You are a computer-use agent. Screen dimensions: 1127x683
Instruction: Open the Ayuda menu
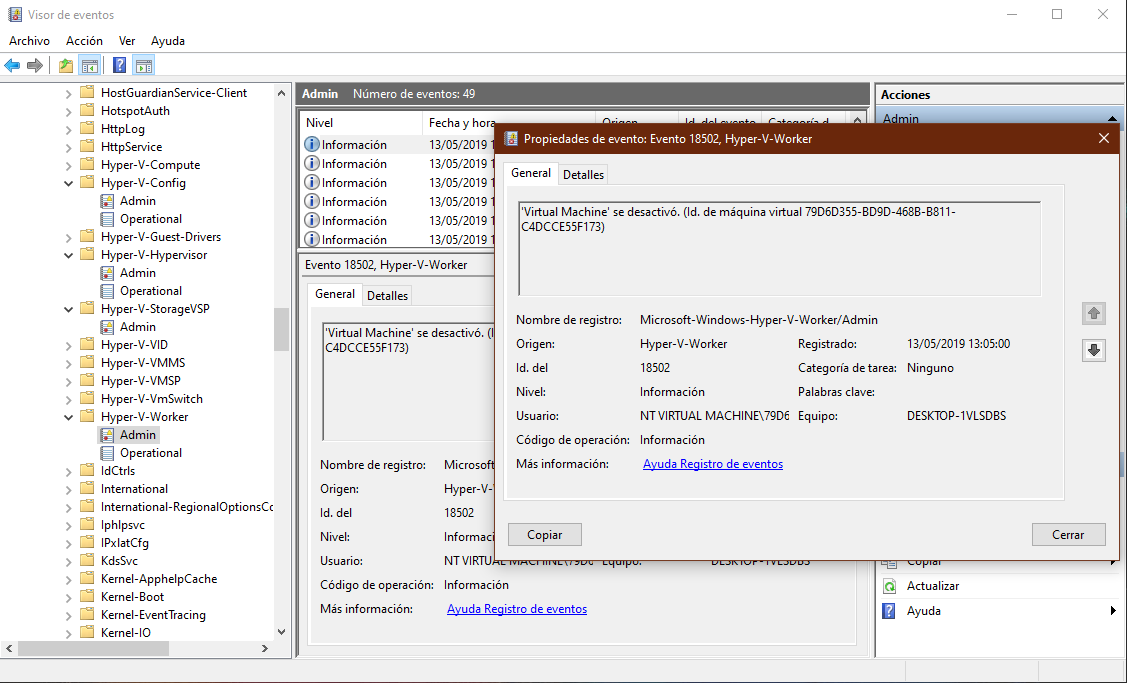click(x=167, y=41)
